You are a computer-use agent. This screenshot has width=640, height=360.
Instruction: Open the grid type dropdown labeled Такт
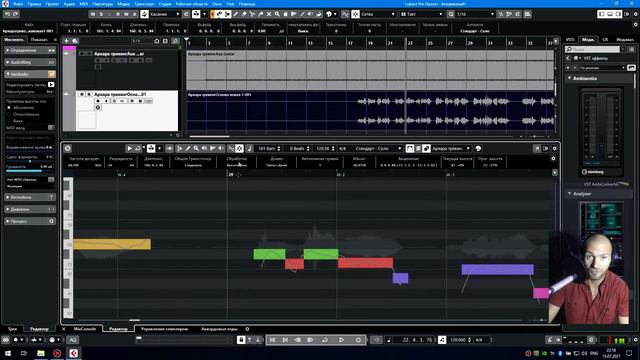(422, 14)
